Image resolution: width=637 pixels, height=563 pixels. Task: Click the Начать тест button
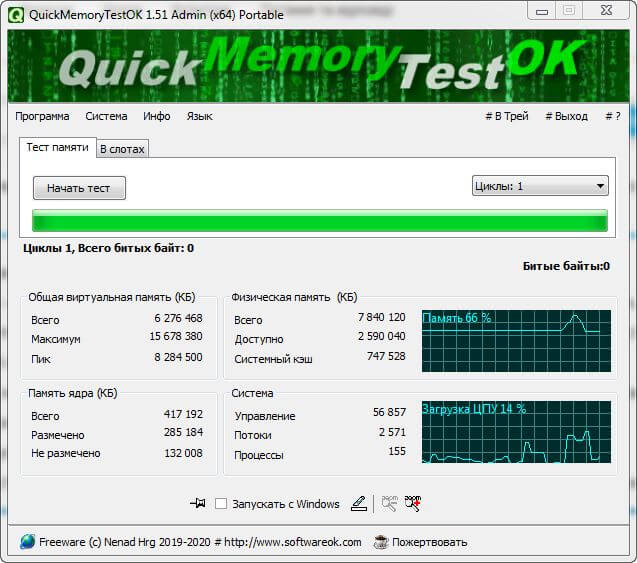[x=79, y=188]
